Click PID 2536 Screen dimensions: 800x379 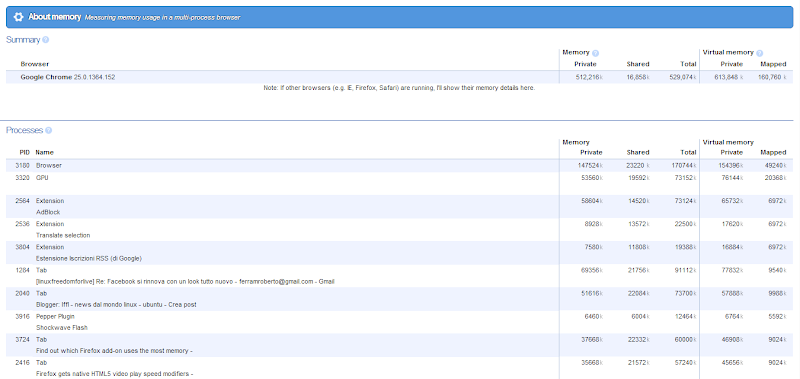click(x=23, y=224)
